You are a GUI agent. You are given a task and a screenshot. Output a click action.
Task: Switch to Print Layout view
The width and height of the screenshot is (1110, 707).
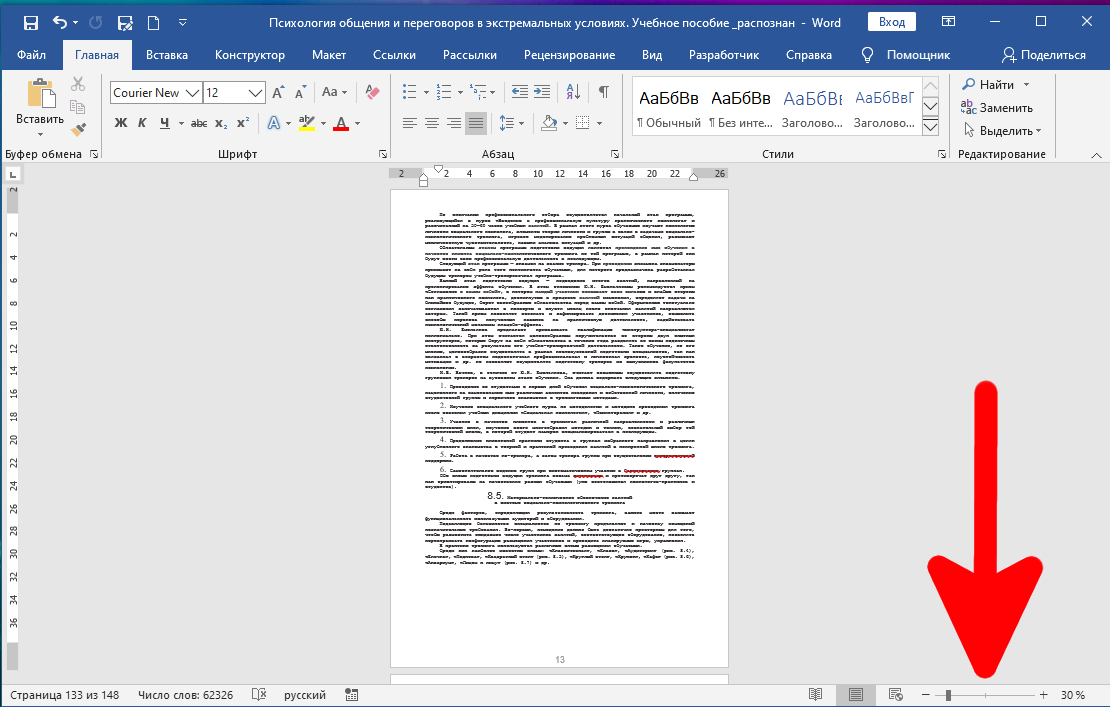tap(856, 695)
